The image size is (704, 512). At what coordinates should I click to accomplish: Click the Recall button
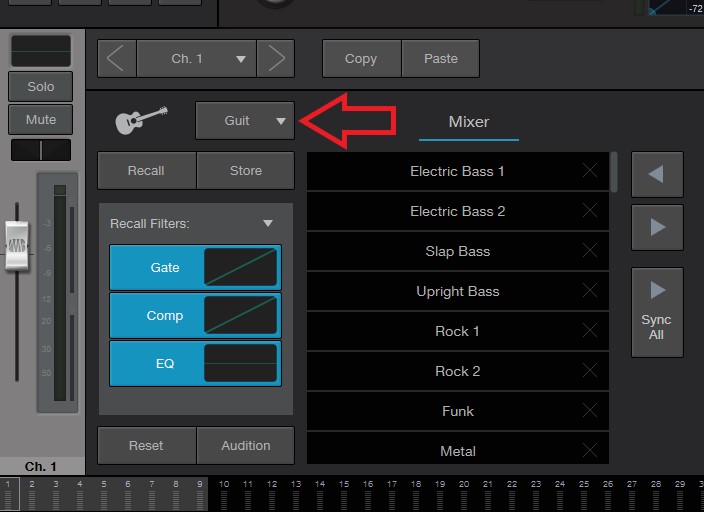[x=146, y=171]
